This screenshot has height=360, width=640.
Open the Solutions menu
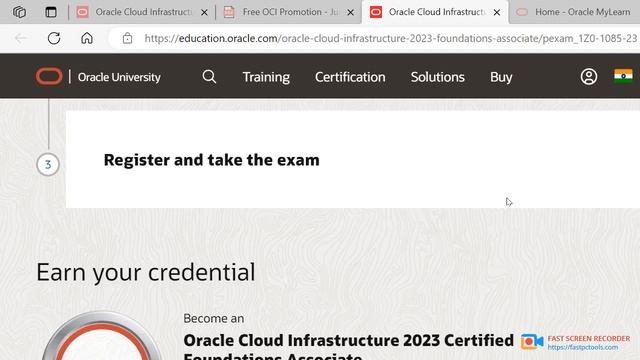[x=438, y=77]
